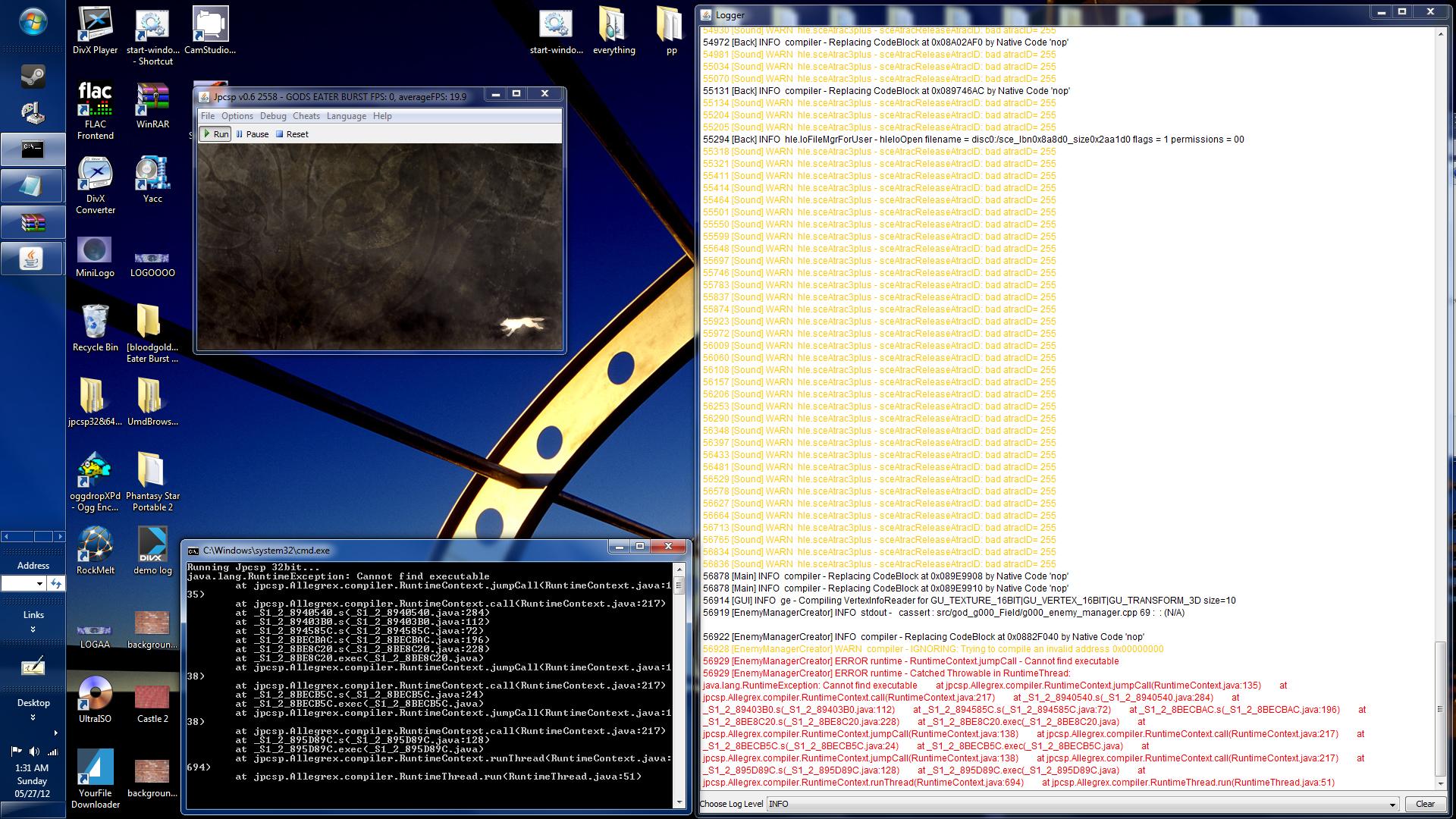Open the Debug menu in Jpcsp
This screenshot has height=819, width=1456.
(x=273, y=116)
